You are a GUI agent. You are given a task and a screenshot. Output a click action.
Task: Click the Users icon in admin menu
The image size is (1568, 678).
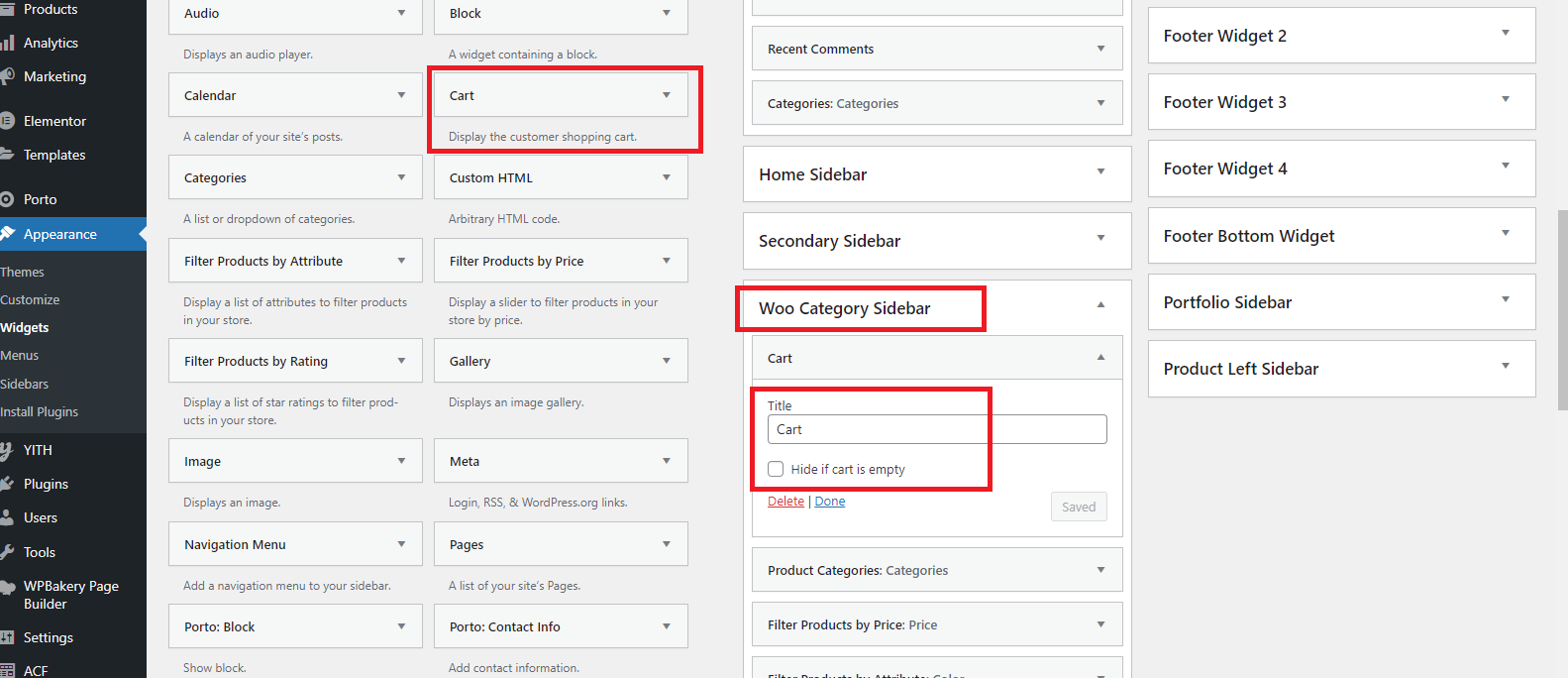pos(7,517)
